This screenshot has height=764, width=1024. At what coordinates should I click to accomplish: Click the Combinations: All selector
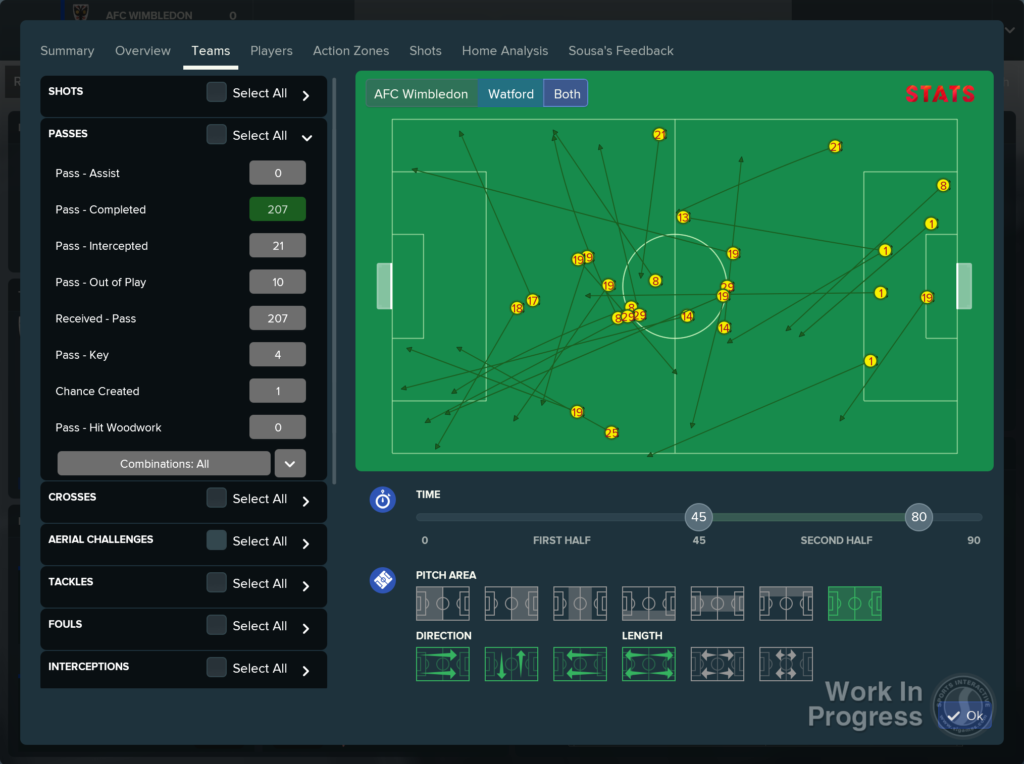[x=164, y=464]
